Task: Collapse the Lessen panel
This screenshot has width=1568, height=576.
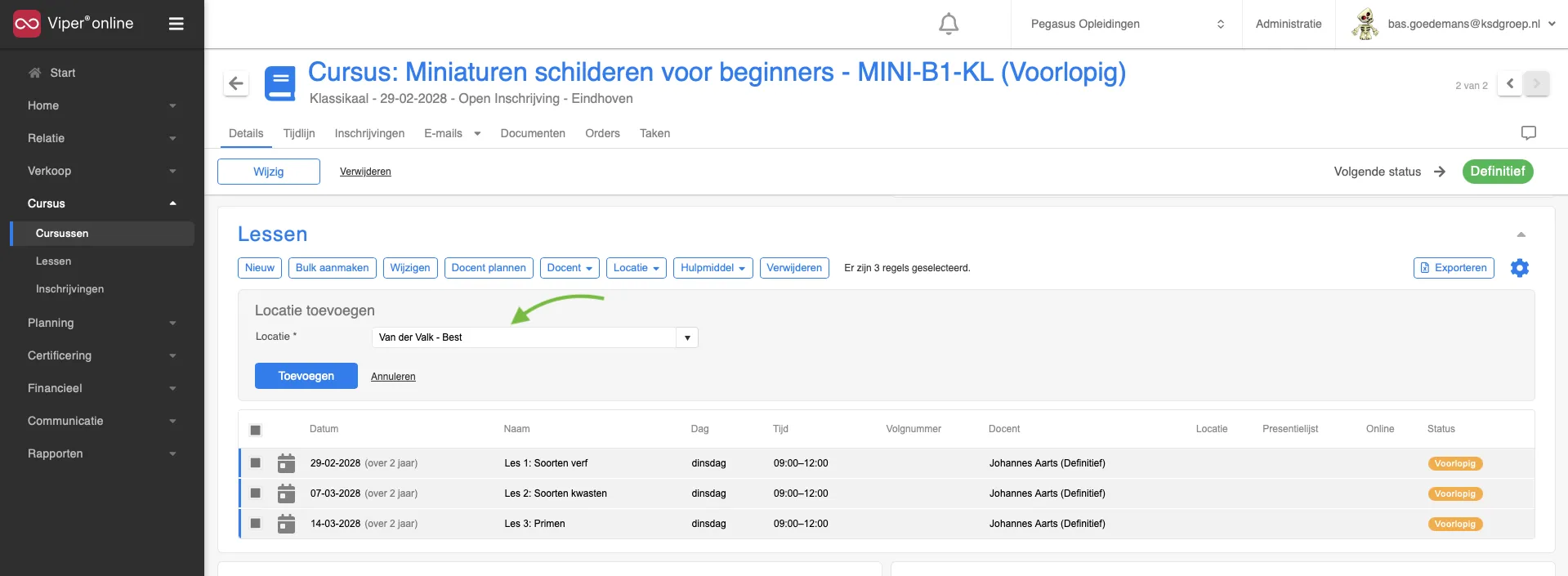Action: [x=1521, y=234]
